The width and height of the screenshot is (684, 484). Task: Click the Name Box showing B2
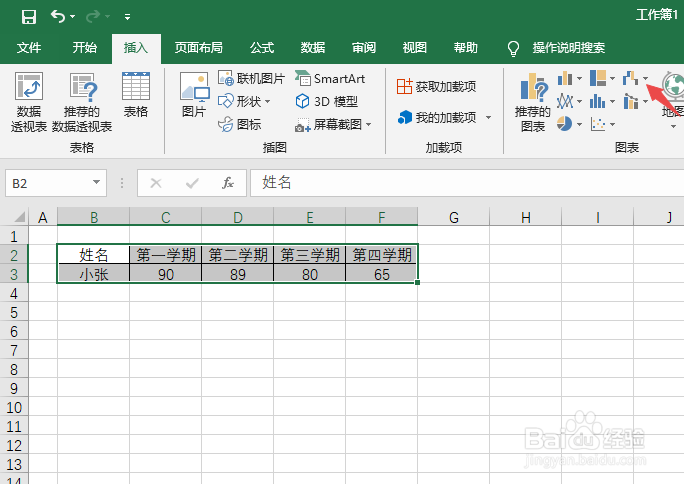pos(48,183)
